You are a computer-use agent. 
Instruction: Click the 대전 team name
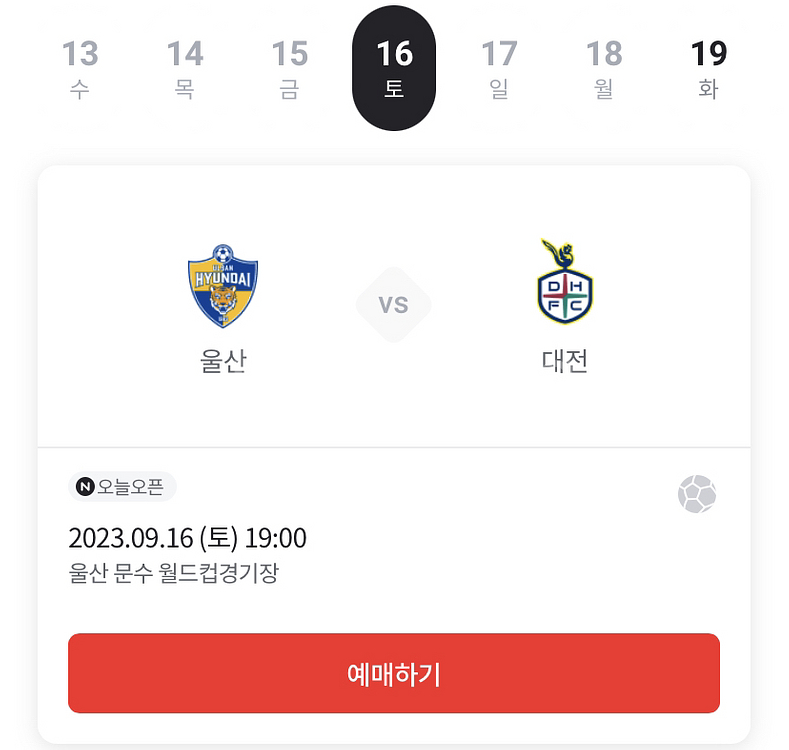point(565,361)
